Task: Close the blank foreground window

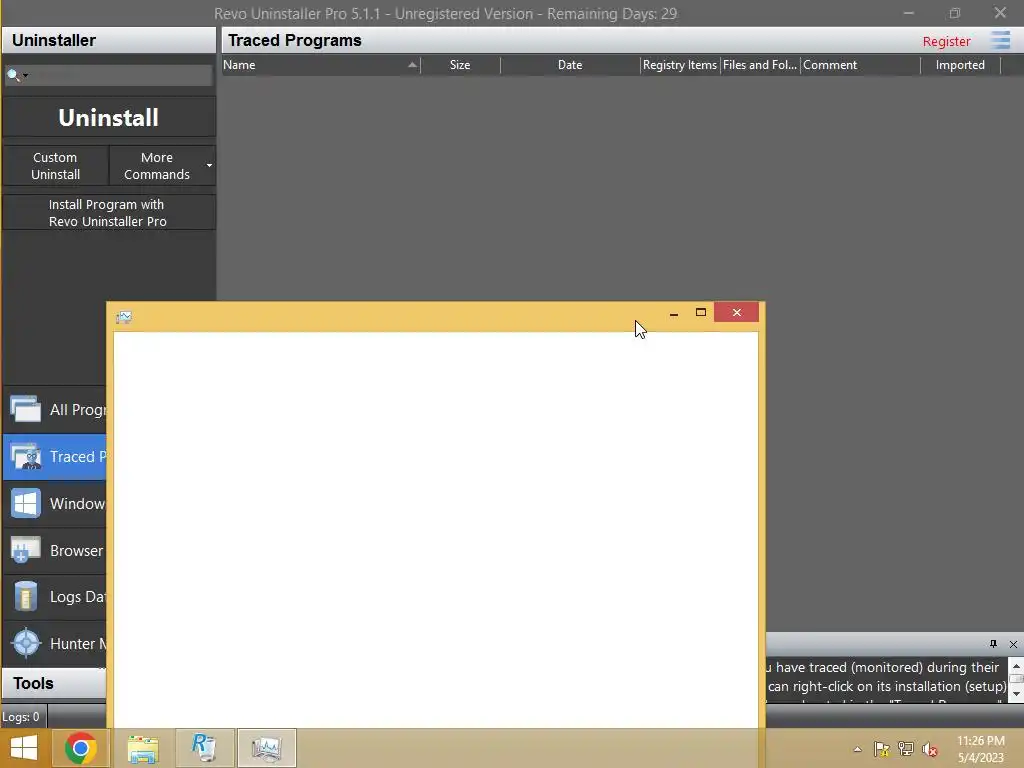Action: pos(737,312)
